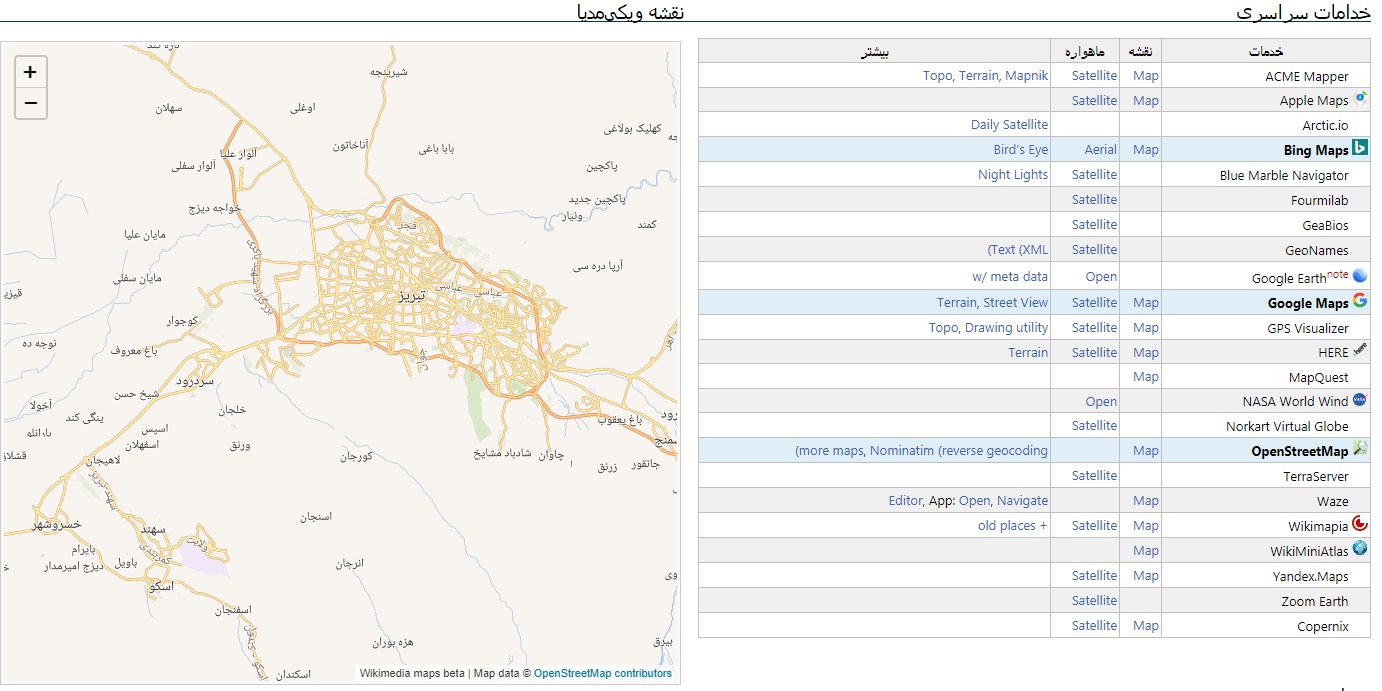Open Google Earth w/ meta data link
The image size is (1382, 691).
[1010, 277]
